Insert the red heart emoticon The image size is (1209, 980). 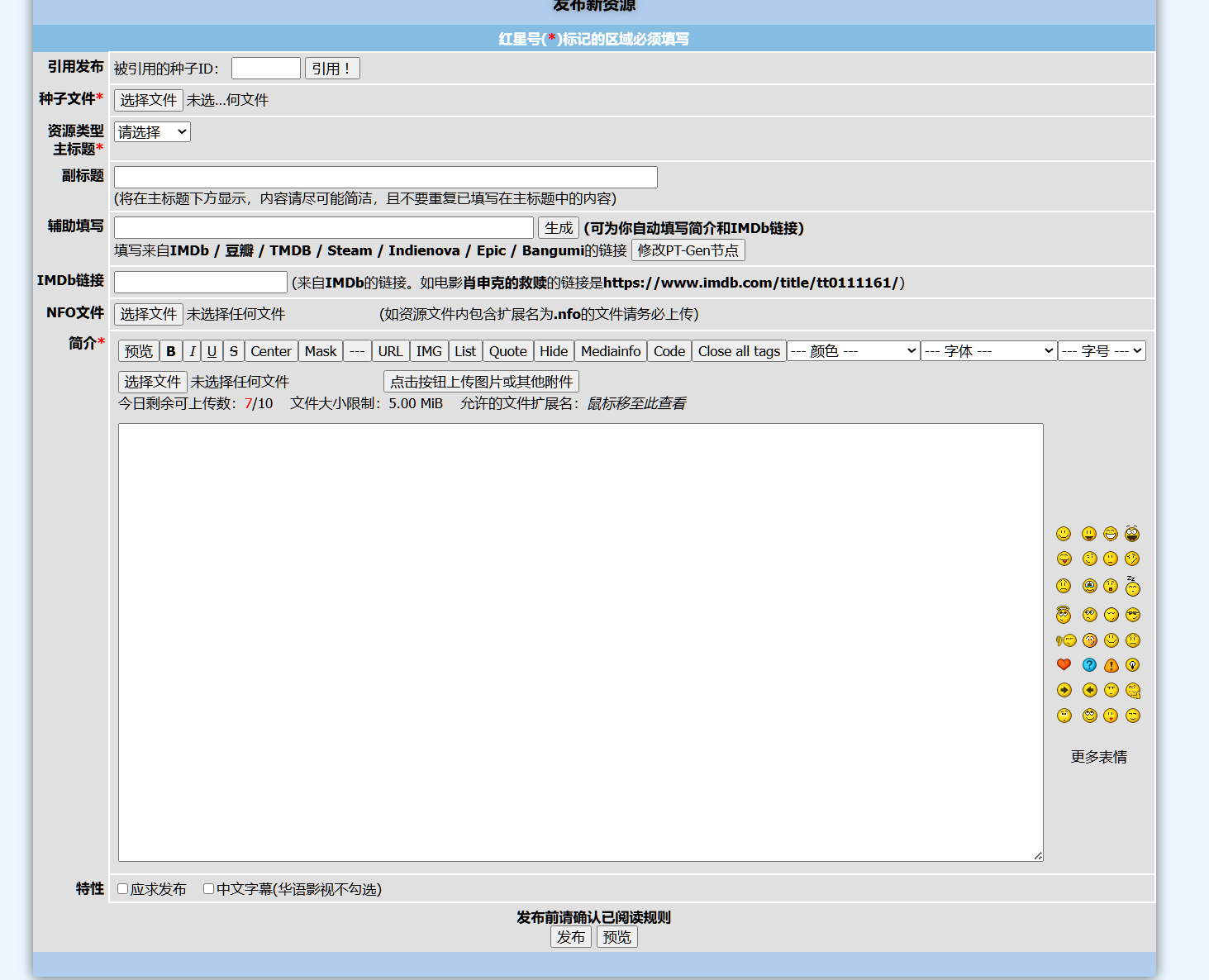tap(1064, 665)
